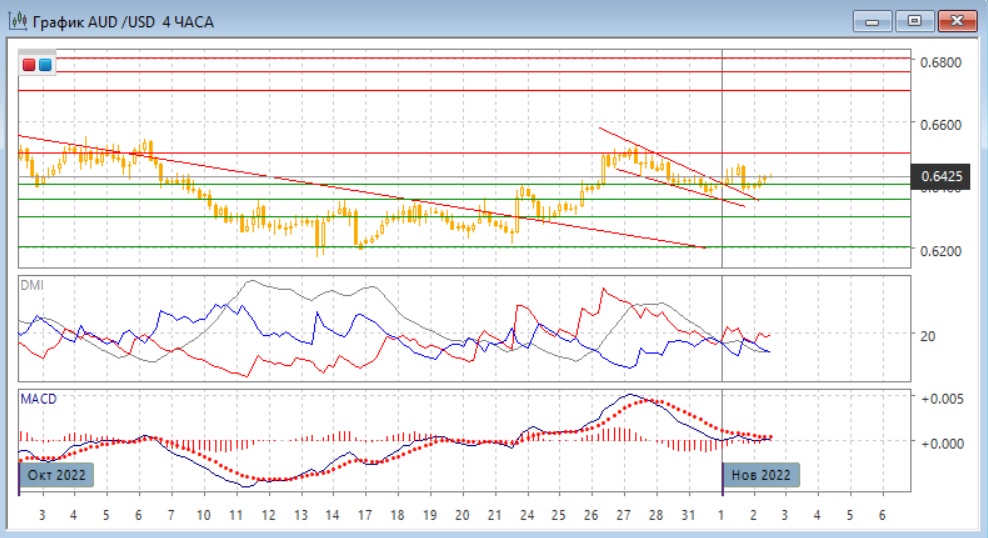Click date 17 on the time axis
The height and width of the screenshot is (538, 988).
pos(365,514)
